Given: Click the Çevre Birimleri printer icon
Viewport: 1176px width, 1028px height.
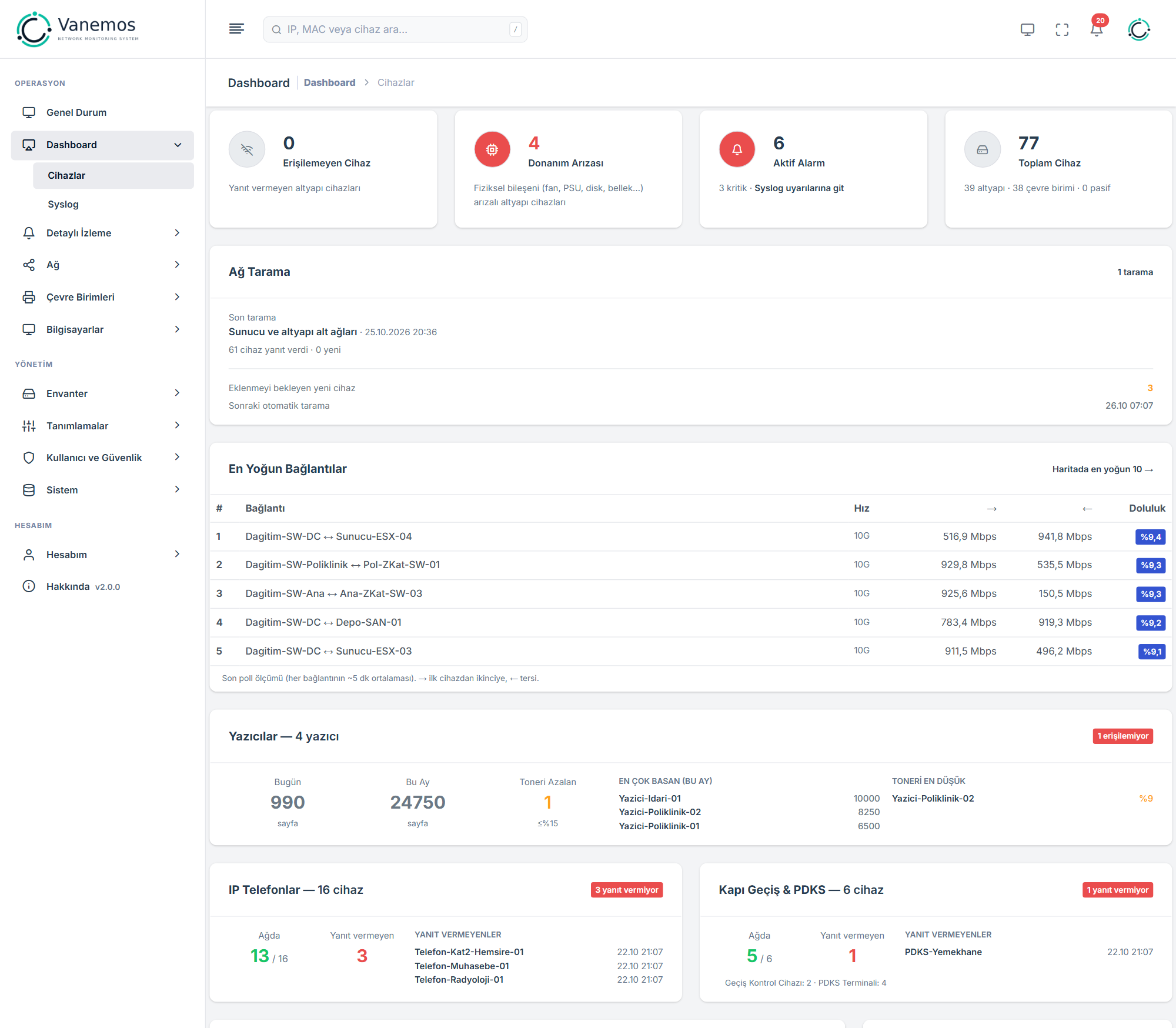Looking at the screenshot, I should pyautogui.click(x=29, y=297).
